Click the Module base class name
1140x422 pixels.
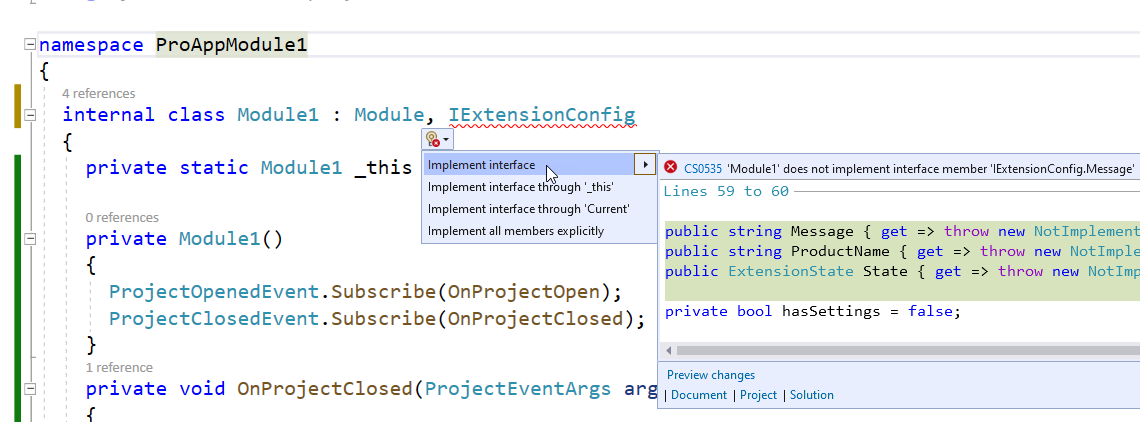389,115
